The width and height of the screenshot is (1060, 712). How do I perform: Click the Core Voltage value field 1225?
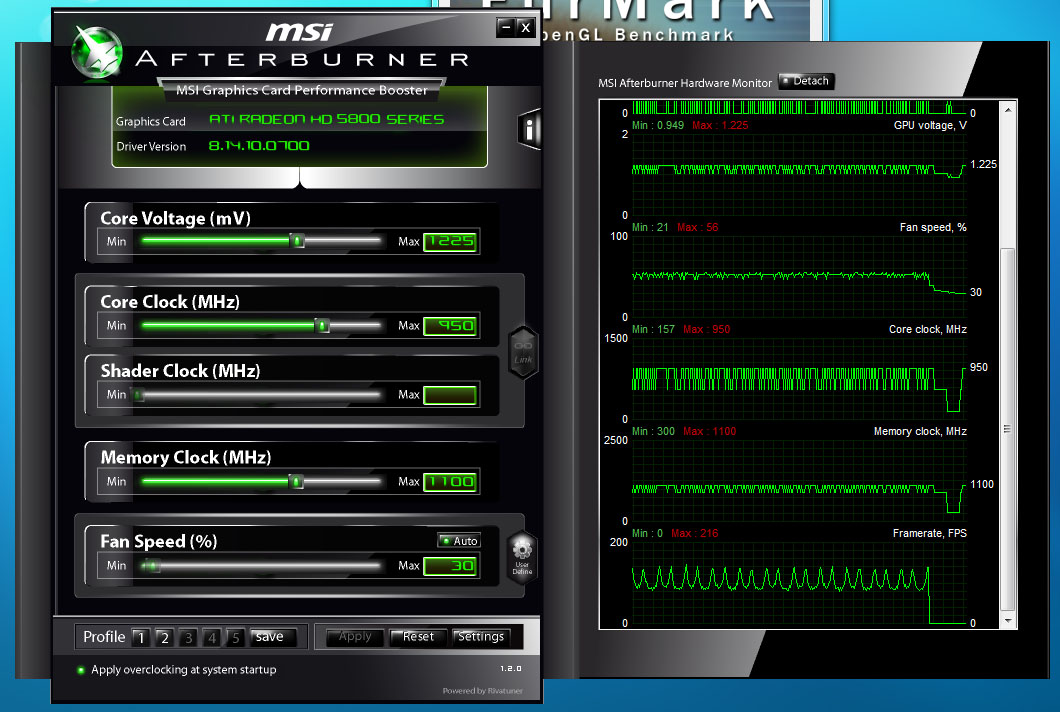pyautogui.click(x=451, y=241)
